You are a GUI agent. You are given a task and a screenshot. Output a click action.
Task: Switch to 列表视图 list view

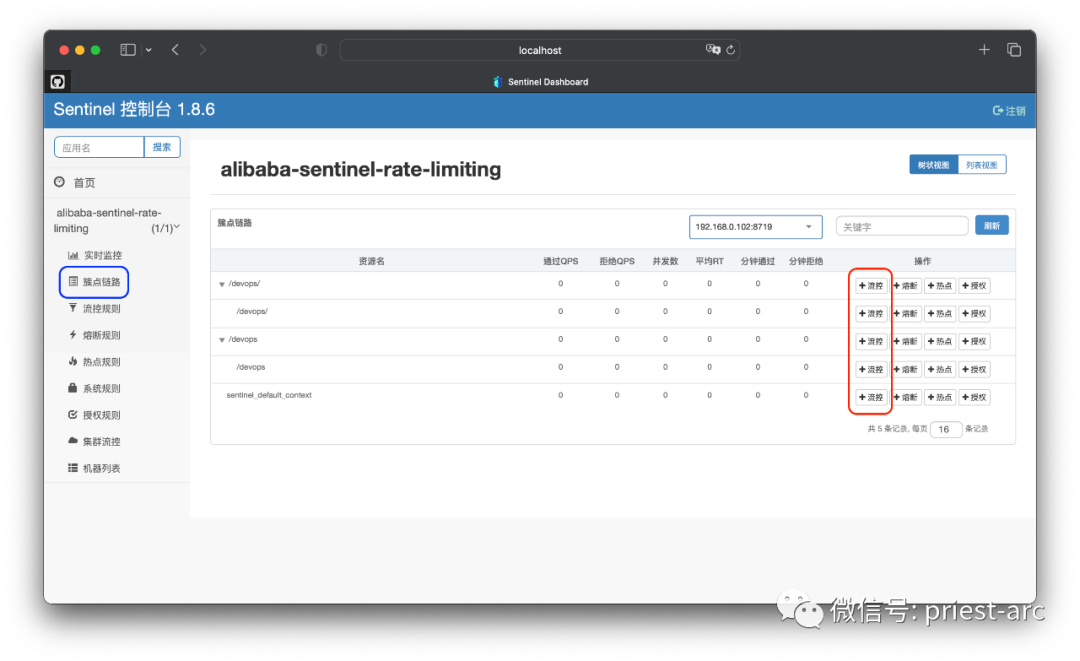(x=982, y=165)
